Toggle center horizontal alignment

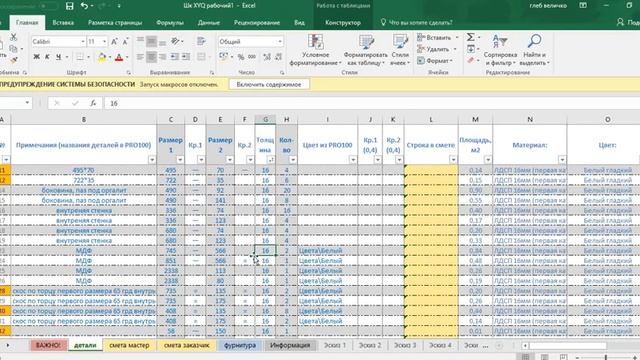pyautogui.click(x=151, y=57)
